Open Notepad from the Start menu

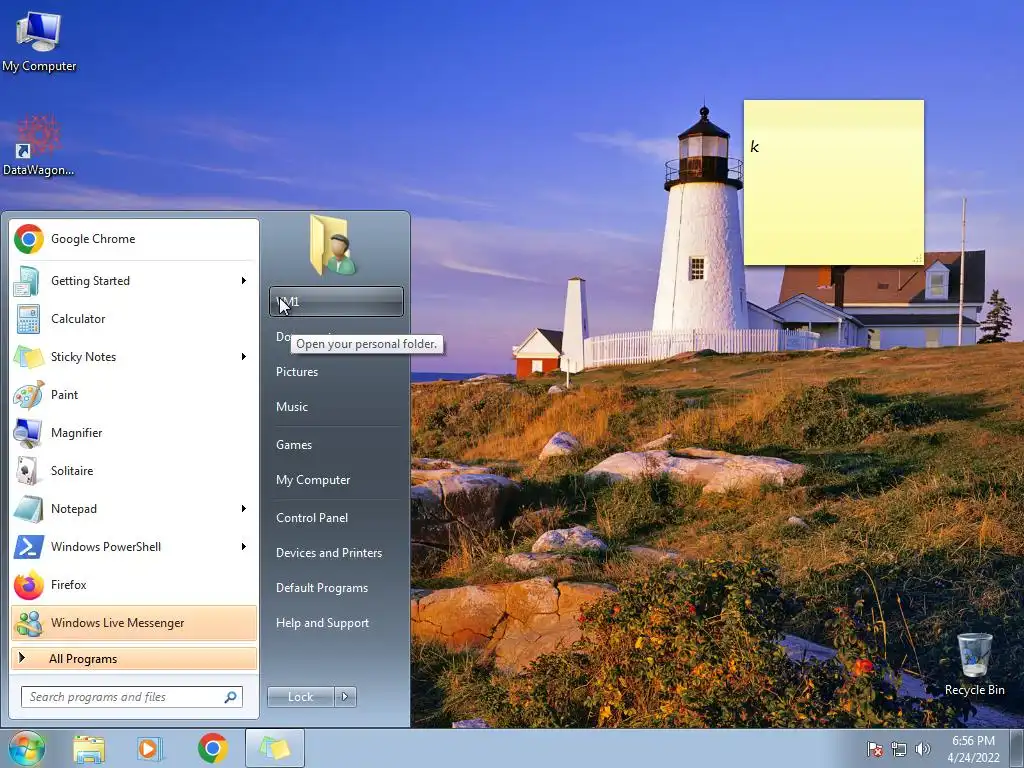click(134, 509)
